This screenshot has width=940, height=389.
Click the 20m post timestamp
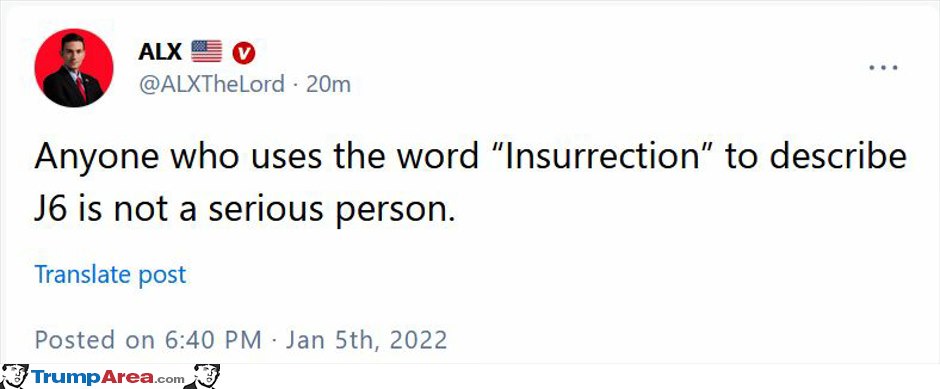tap(328, 85)
